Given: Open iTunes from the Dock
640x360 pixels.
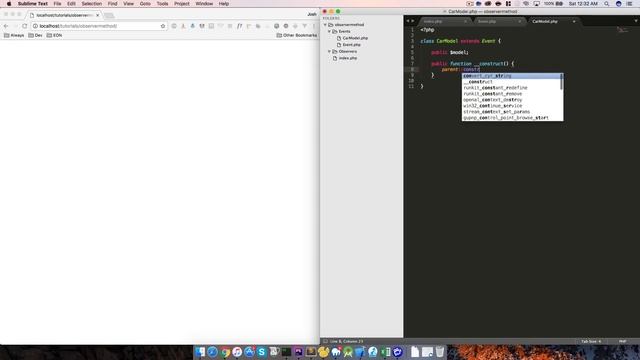Looking at the screenshot, I should (x=237, y=352).
